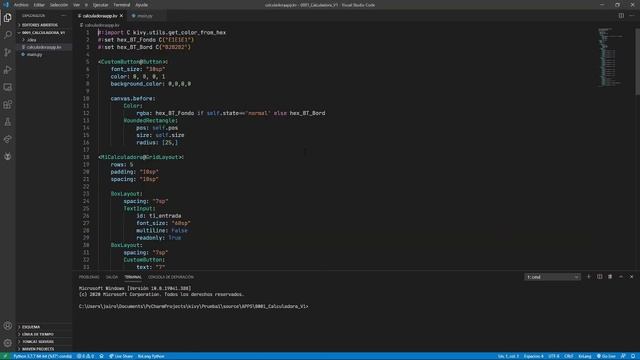Expand EDITORES ABIERTOS section
640x360 pixels.
coord(40,25)
